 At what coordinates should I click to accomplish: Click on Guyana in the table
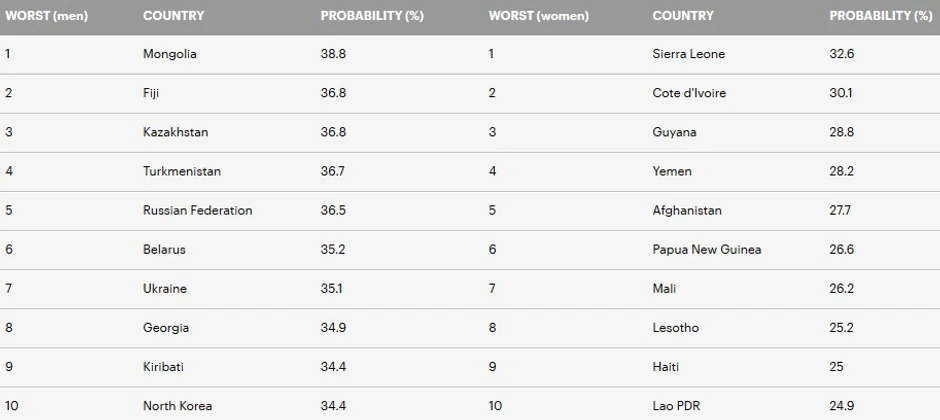[674, 132]
